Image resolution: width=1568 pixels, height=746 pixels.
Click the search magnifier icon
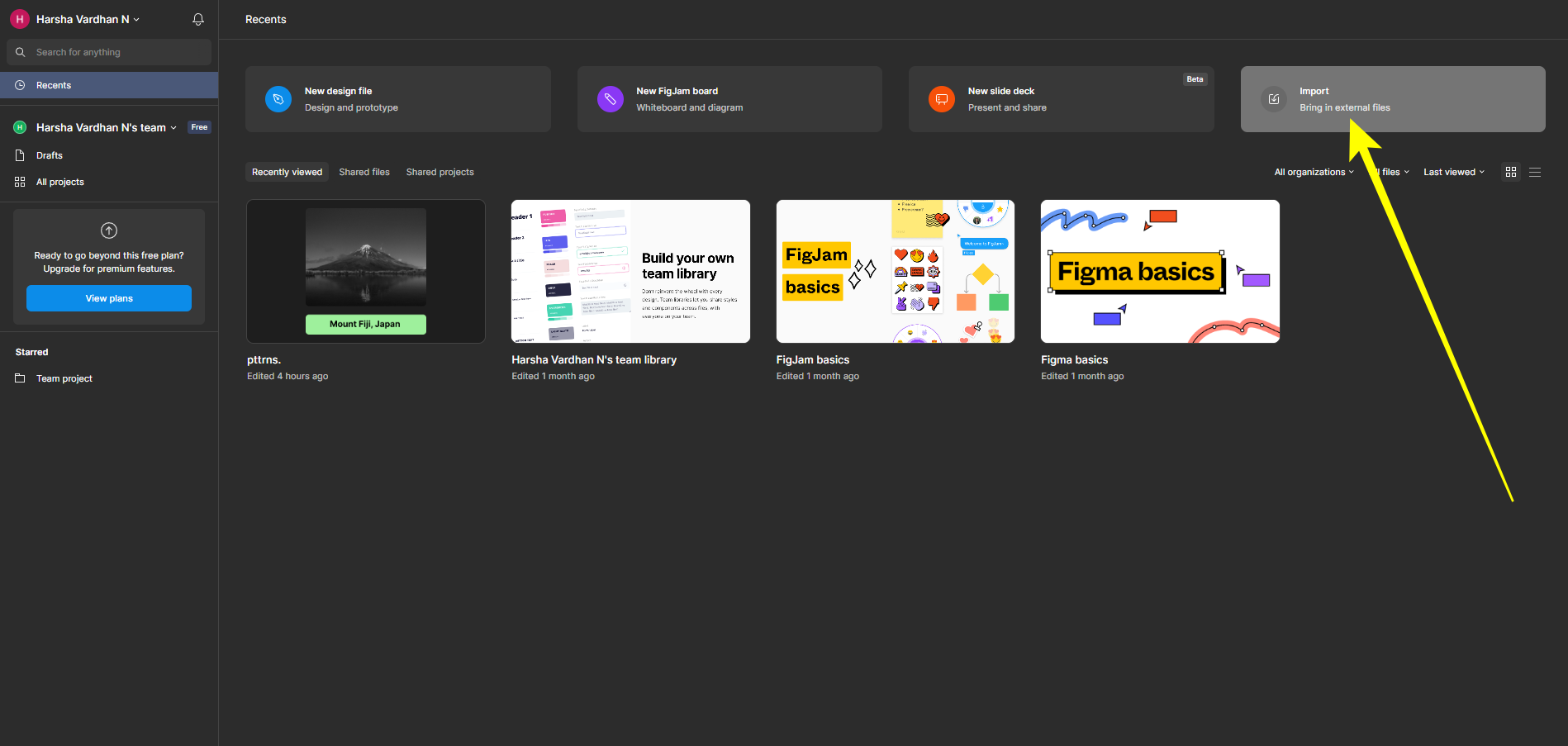coord(21,52)
